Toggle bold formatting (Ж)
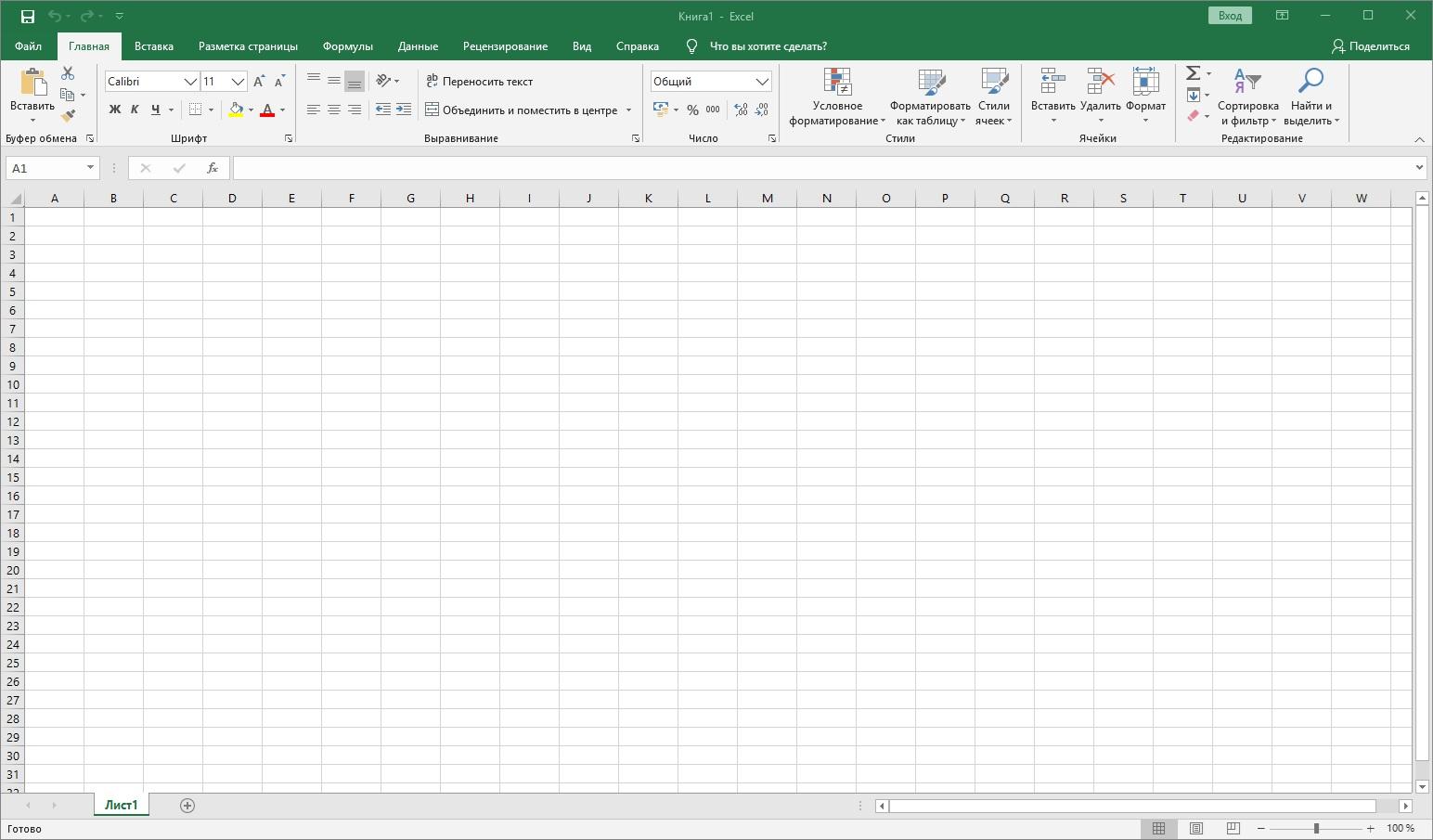This screenshot has width=1433, height=840. click(x=115, y=110)
